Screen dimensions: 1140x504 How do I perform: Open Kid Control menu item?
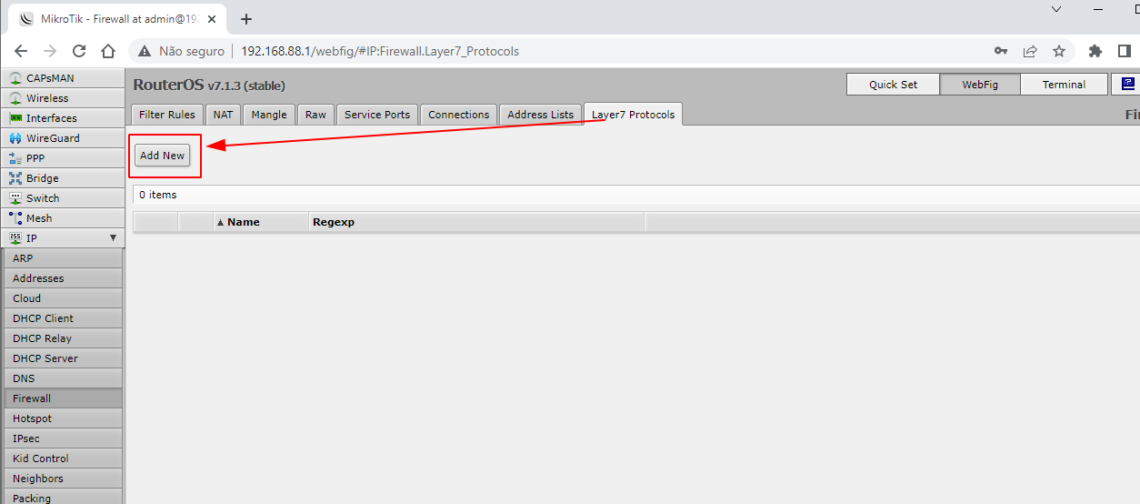tap(63, 458)
